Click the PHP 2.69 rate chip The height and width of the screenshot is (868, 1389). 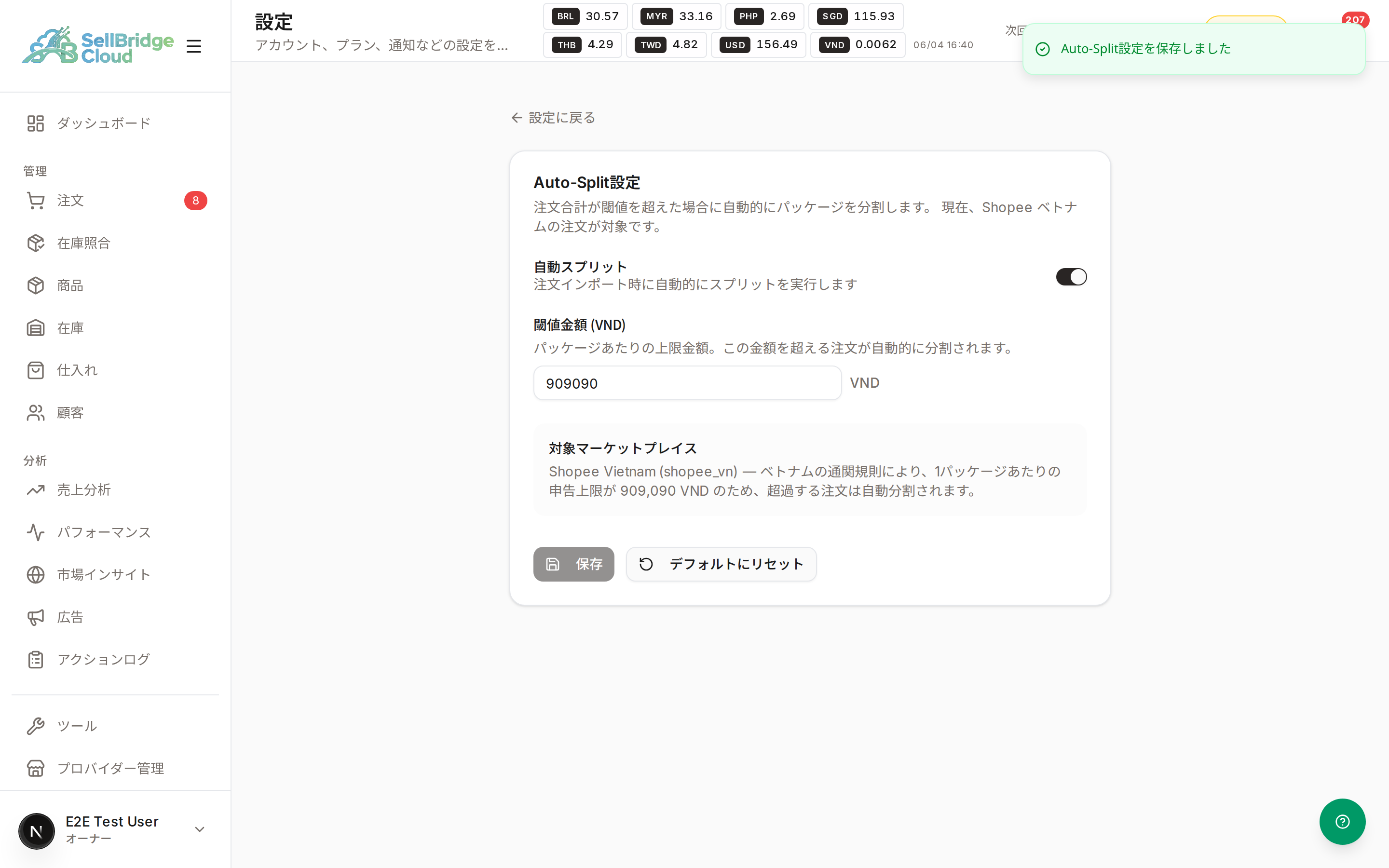point(764,16)
